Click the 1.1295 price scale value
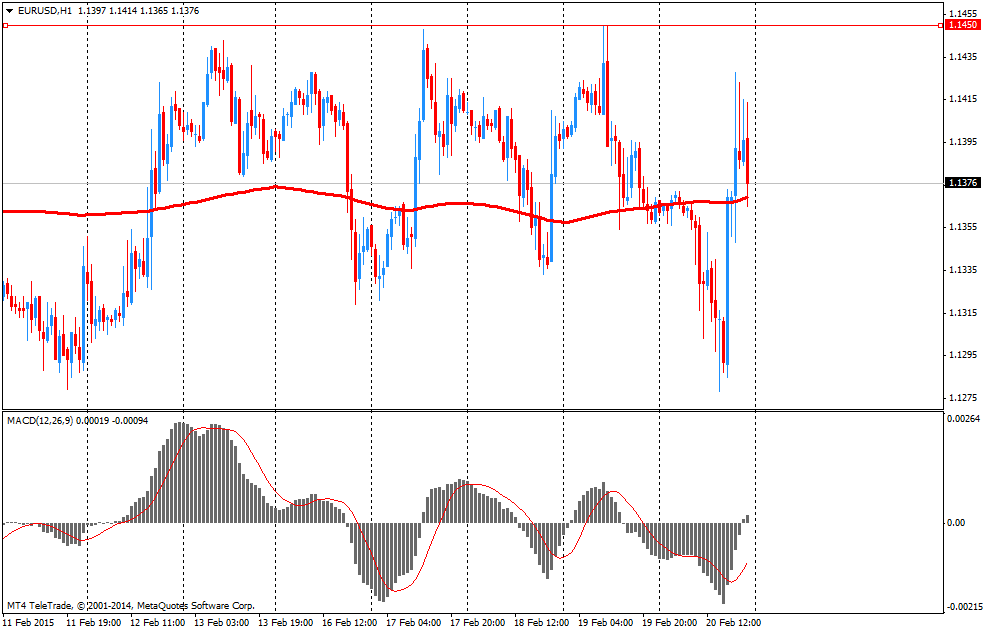Image resolution: width=983 pixels, height=631 pixels. 961,355
